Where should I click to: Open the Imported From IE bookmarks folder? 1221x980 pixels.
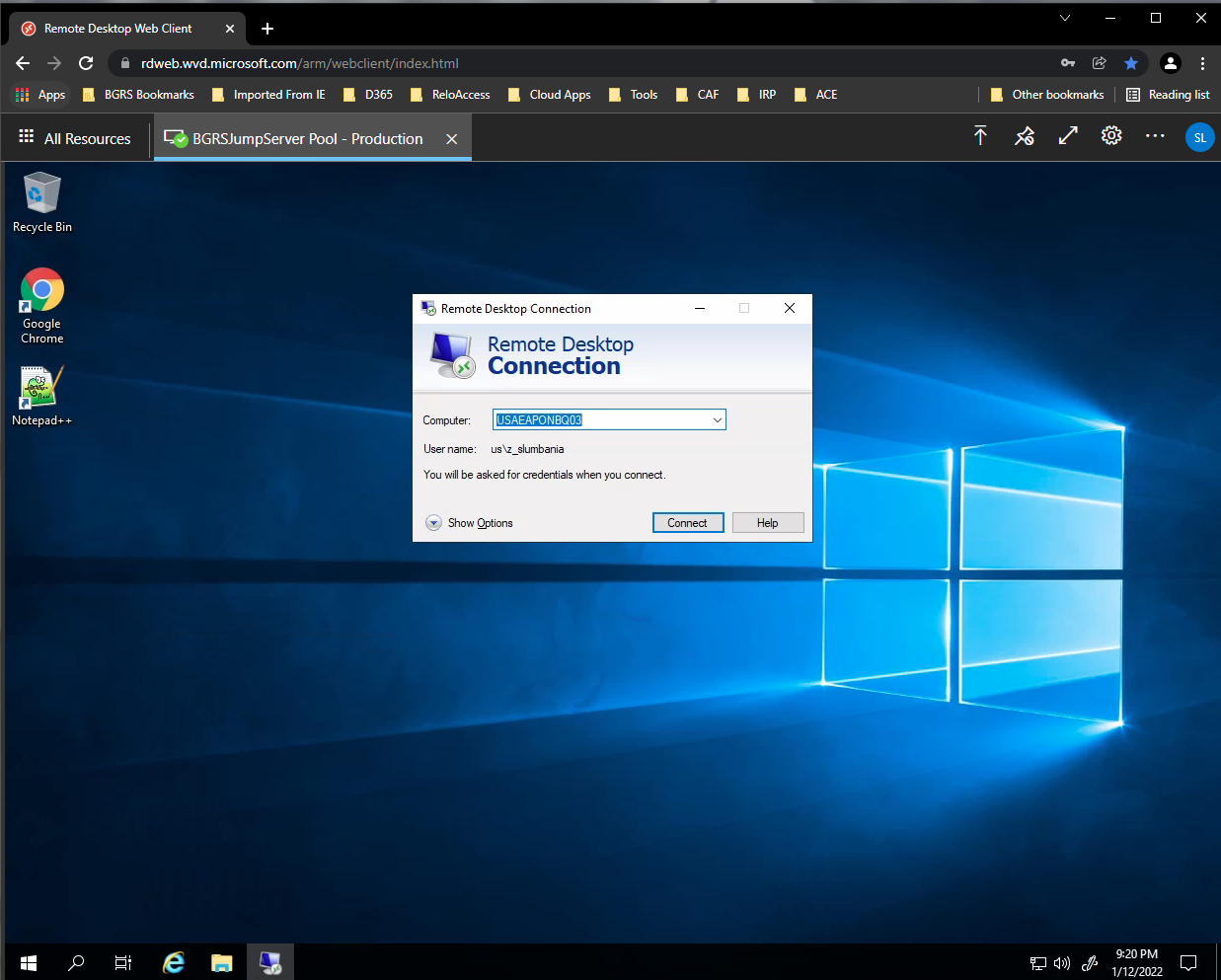click(268, 95)
